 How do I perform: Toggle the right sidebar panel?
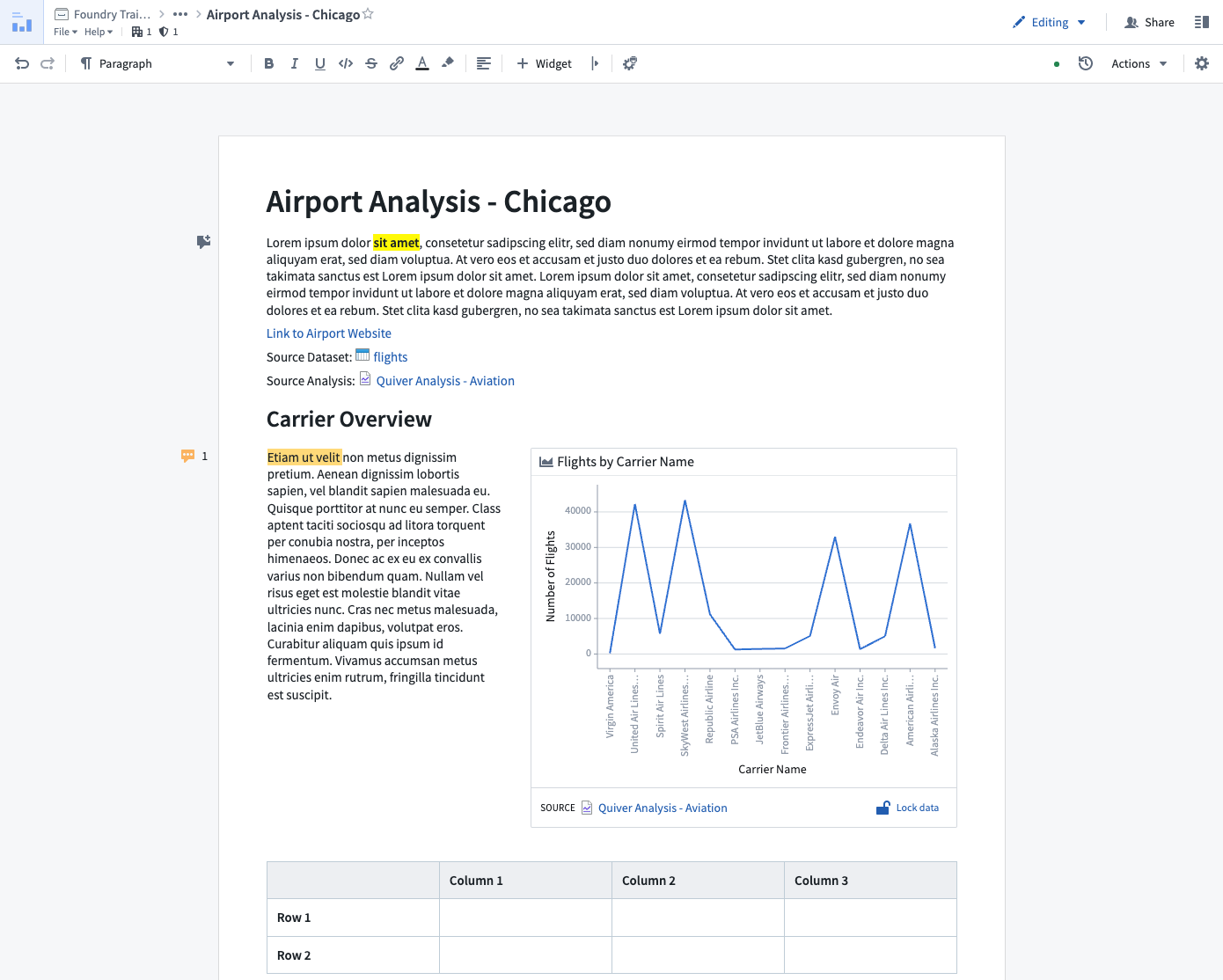tap(1201, 22)
